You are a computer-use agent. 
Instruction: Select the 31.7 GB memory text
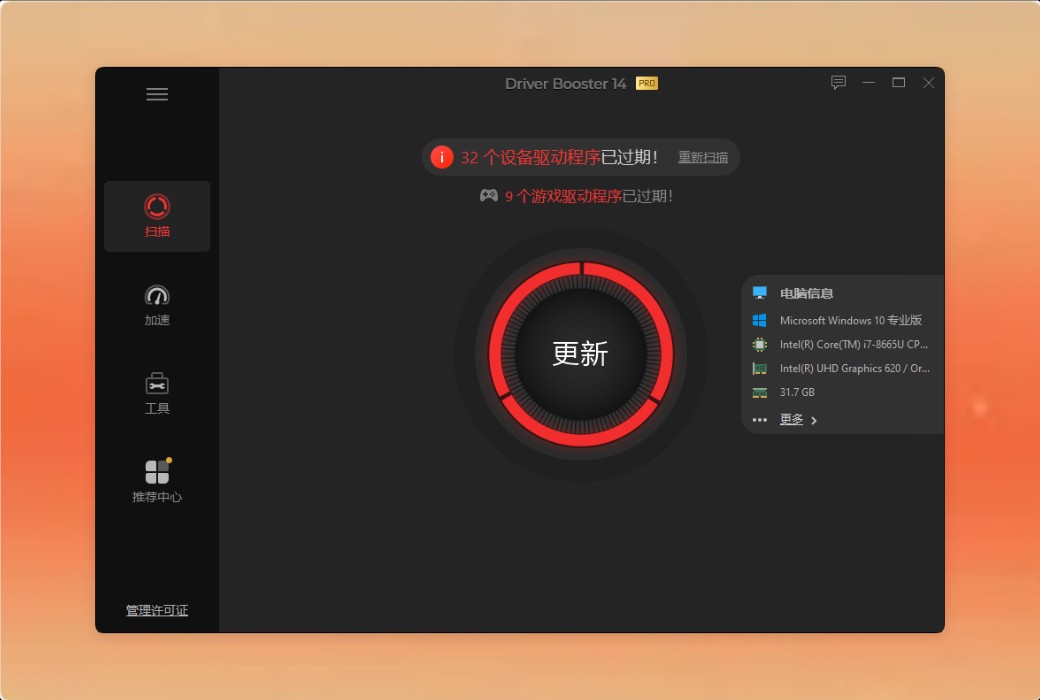[797, 392]
